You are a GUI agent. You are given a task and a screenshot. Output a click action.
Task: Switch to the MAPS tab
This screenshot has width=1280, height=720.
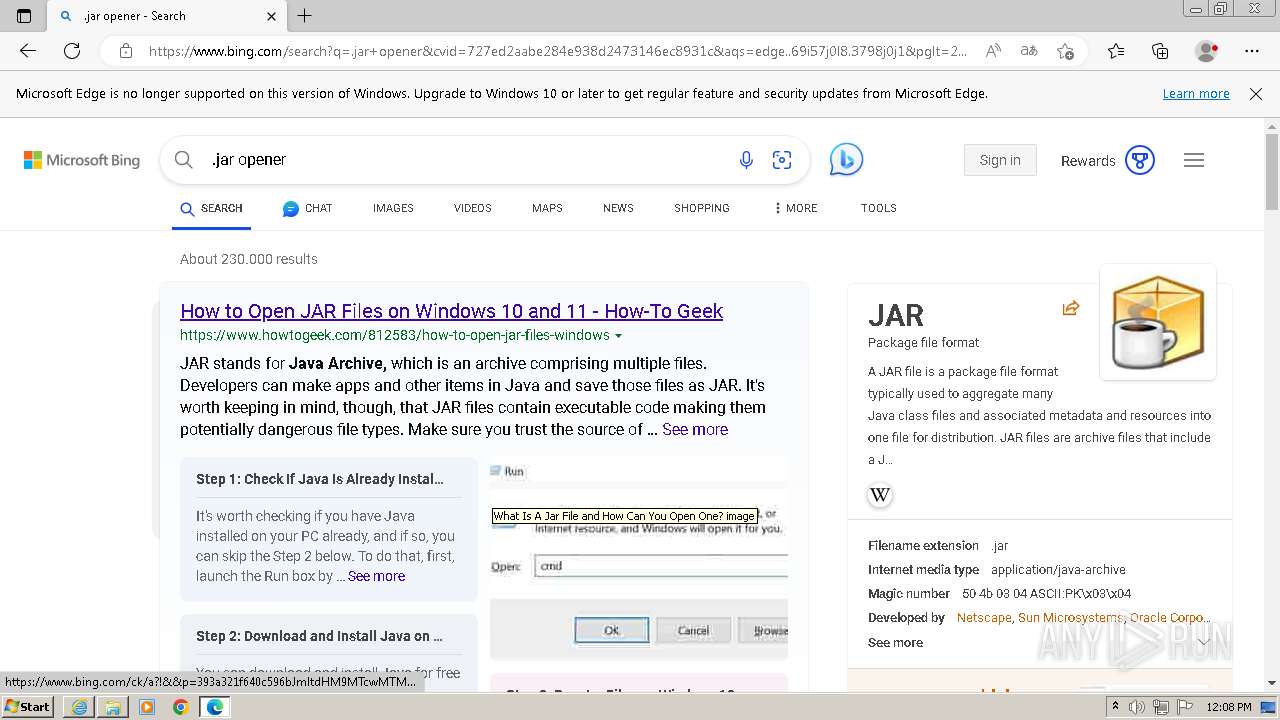[x=547, y=208]
